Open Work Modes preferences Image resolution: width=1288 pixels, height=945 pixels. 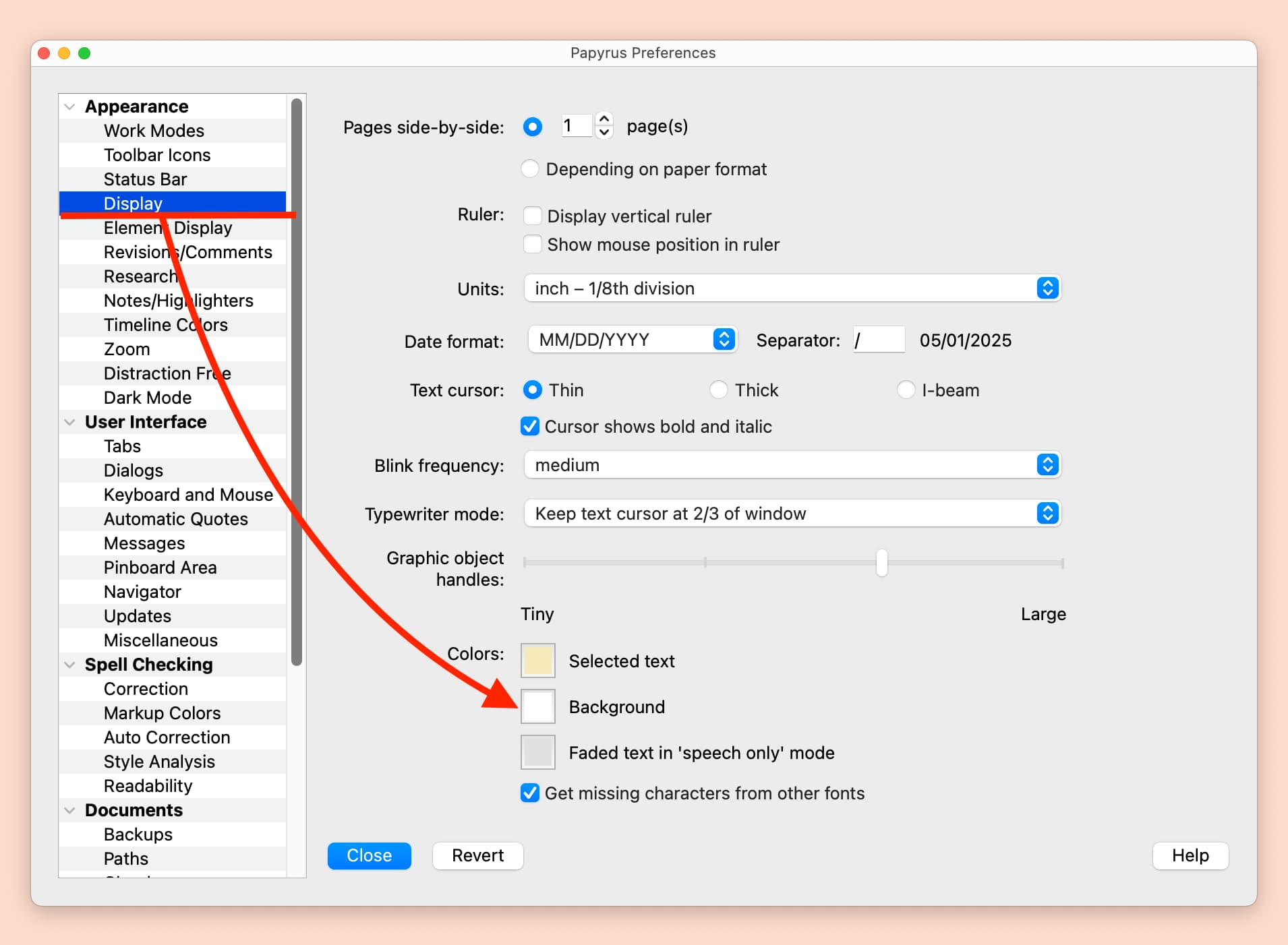173,131
